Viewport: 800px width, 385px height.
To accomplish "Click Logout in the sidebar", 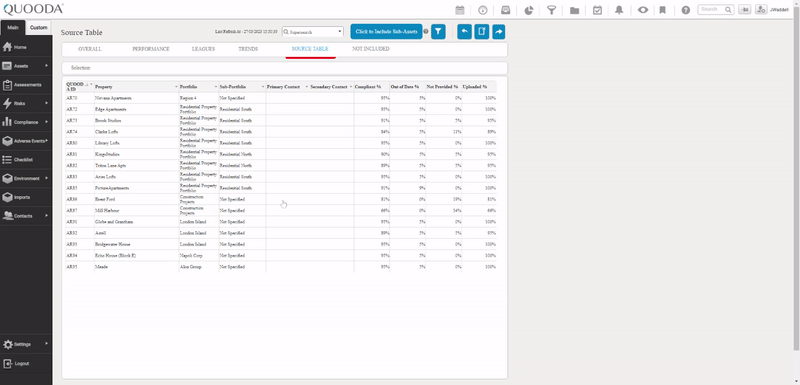I will tap(26, 364).
